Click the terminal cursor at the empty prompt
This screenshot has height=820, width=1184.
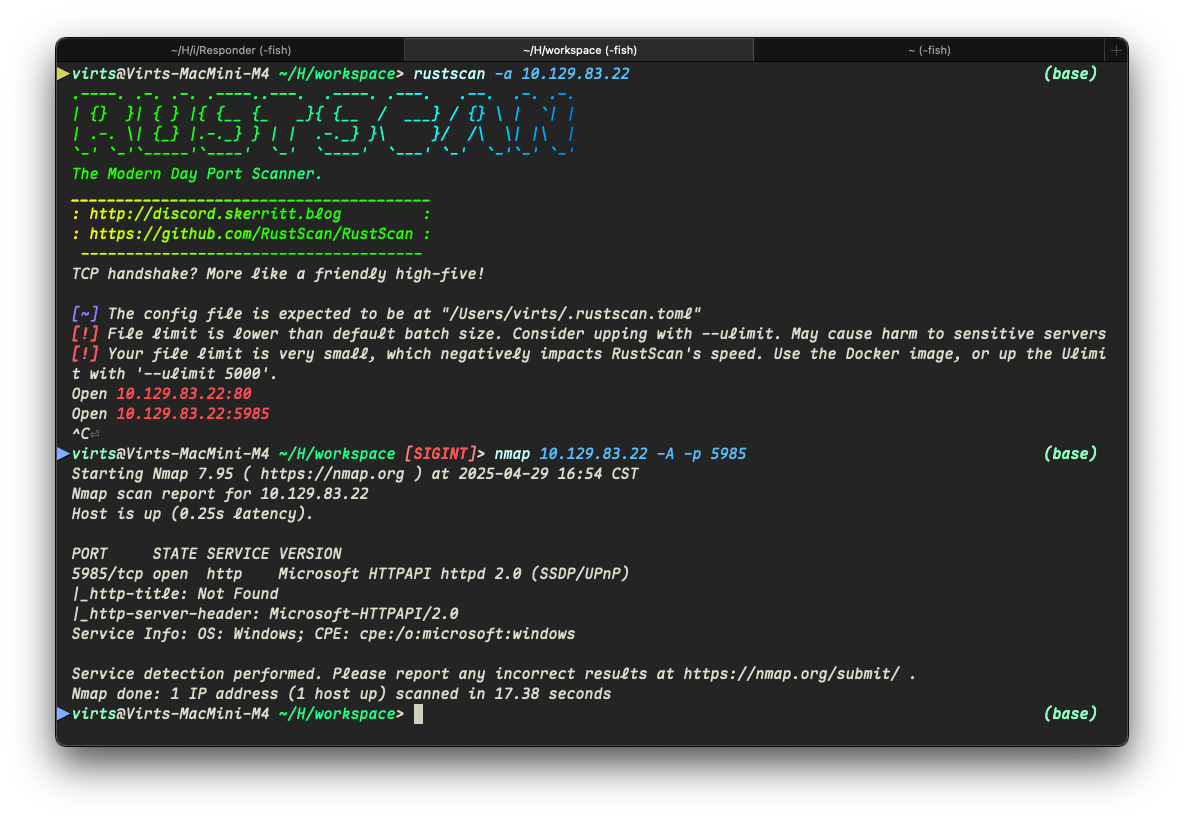click(x=418, y=714)
